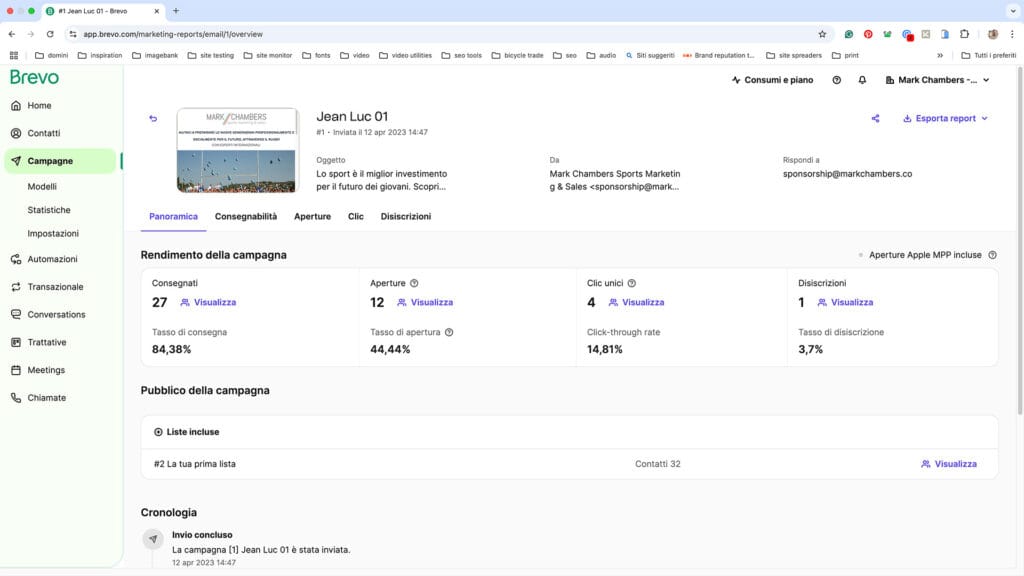This screenshot has width=1024, height=576.
Task: Switch to the Consegnabilità tab
Action: [x=246, y=216]
